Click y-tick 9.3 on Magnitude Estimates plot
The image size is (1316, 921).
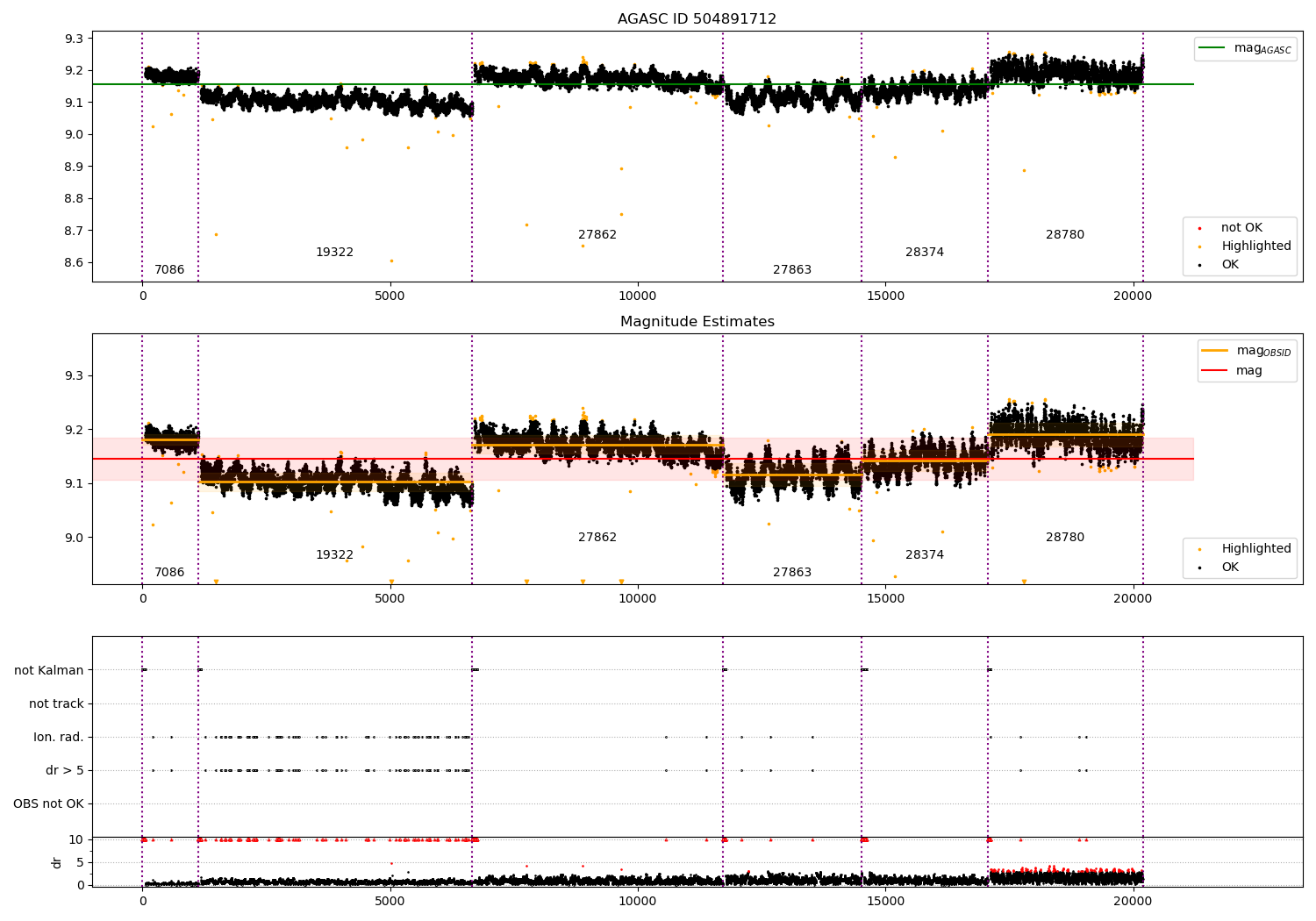point(74,376)
